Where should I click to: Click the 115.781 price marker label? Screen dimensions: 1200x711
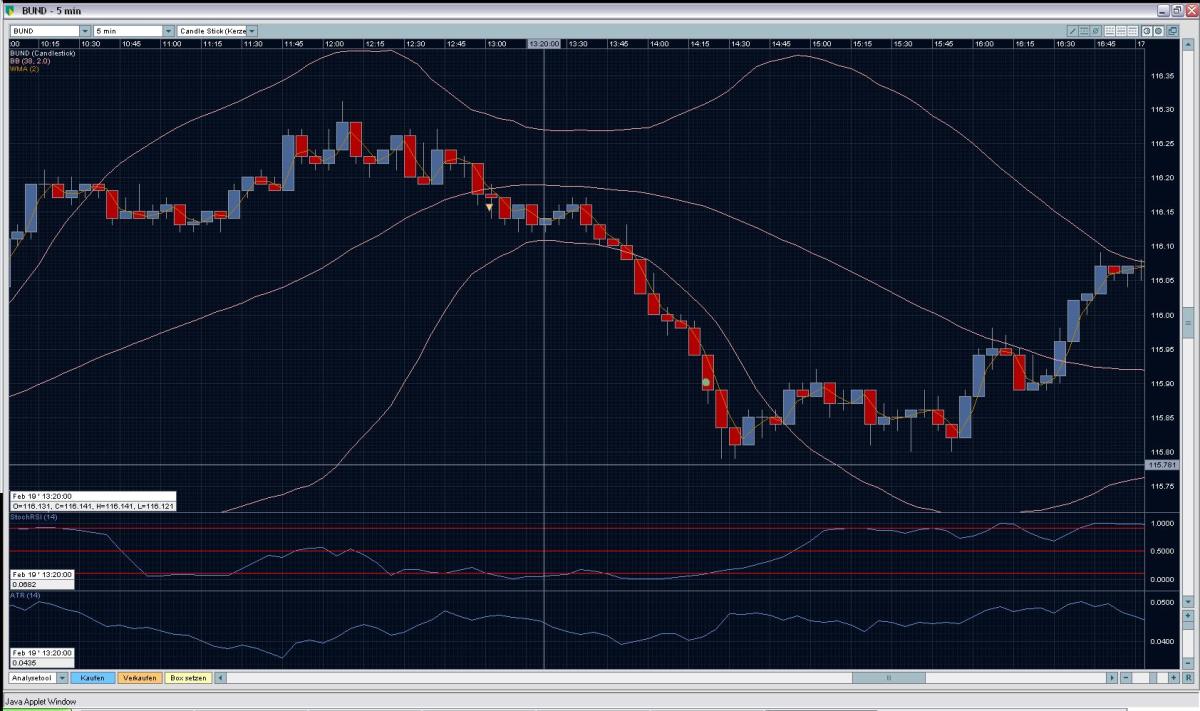click(1162, 465)
